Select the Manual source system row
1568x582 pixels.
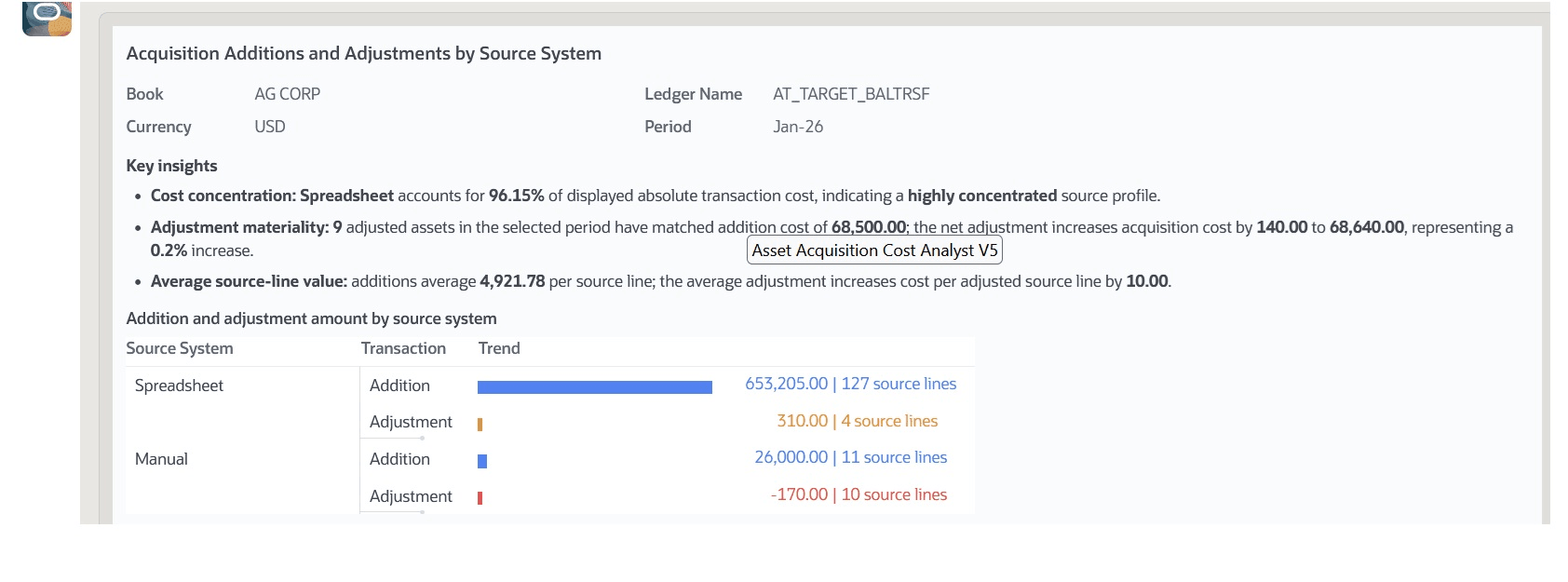[161, 459]
